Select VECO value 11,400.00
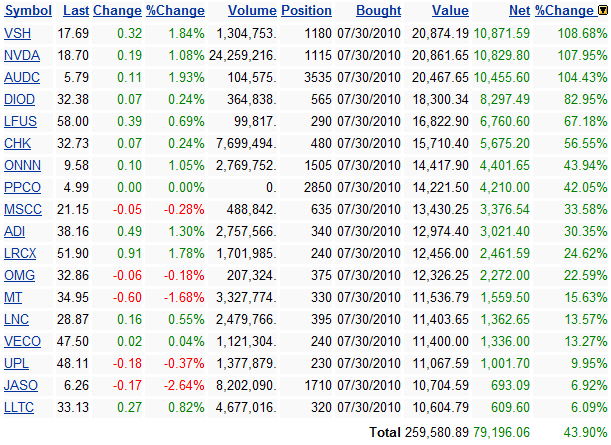Screen dimensions: 611x445 [x=440, y=342]
